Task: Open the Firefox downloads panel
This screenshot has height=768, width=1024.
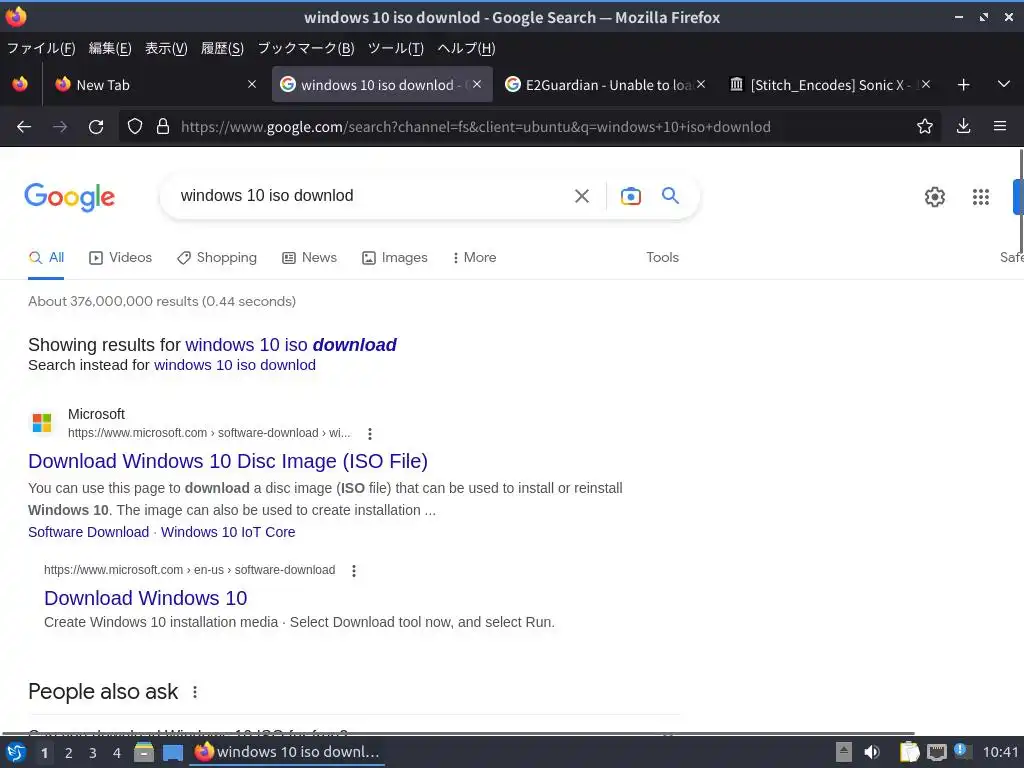Action: [x=963, y=127]
